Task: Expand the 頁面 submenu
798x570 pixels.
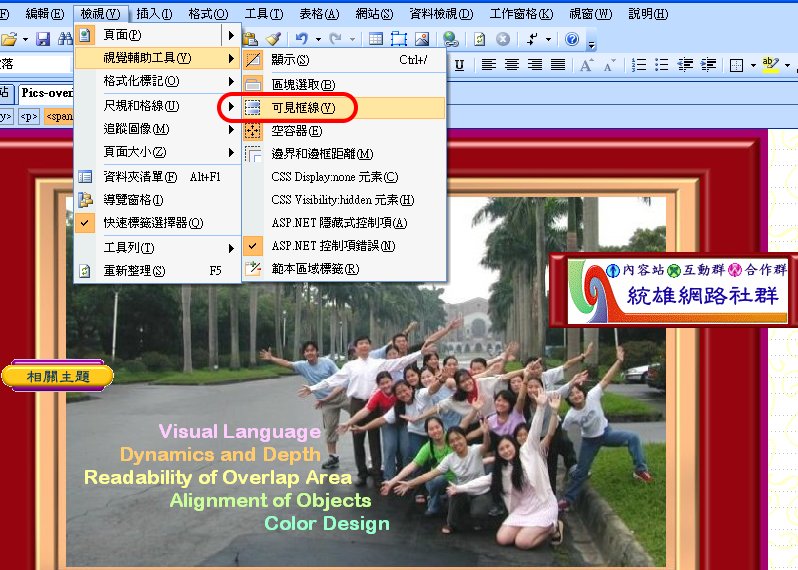Action: click(157, 35)
